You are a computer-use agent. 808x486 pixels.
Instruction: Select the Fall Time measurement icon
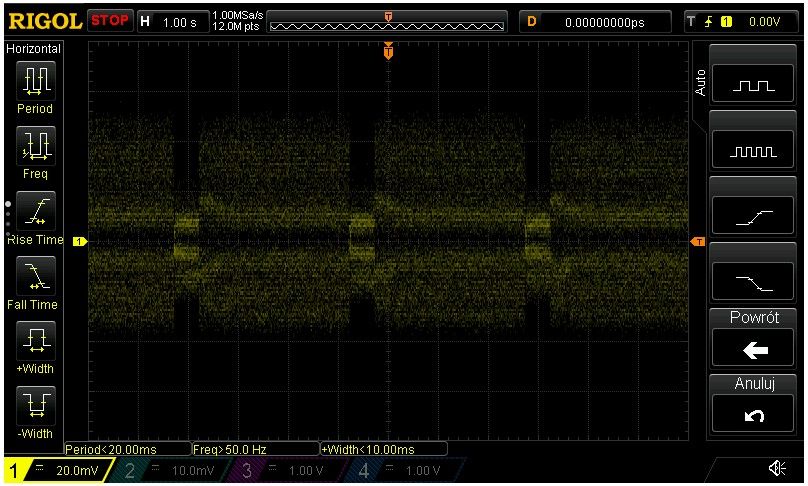[36, 276]
